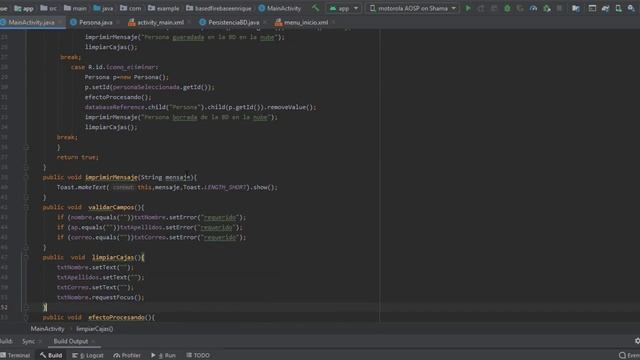
Task: Click the Apply Code Changes icon
Action: coord(494,8)
